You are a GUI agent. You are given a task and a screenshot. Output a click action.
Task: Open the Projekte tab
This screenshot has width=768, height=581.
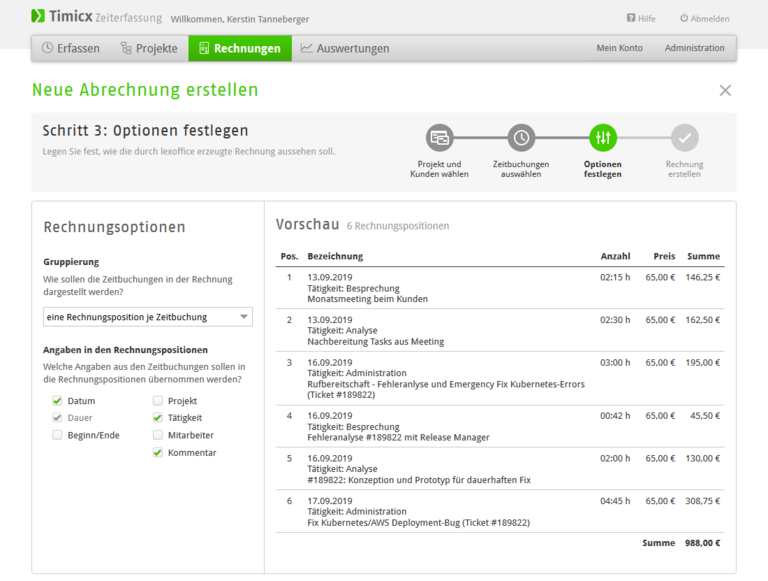(149, 48)
